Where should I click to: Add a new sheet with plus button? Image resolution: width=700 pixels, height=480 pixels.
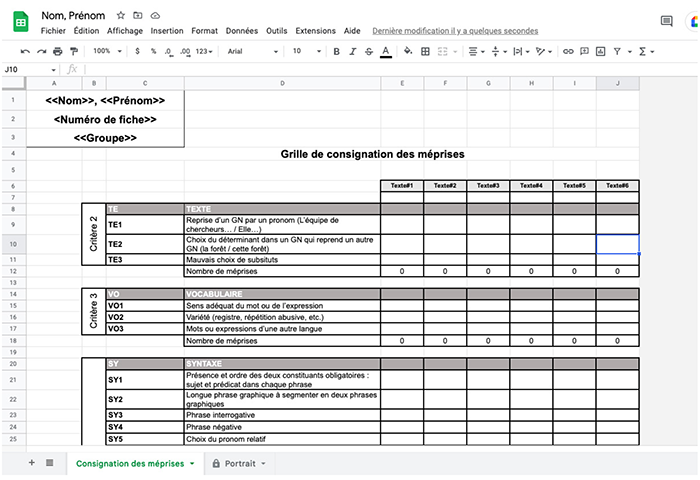coord(32,463)
